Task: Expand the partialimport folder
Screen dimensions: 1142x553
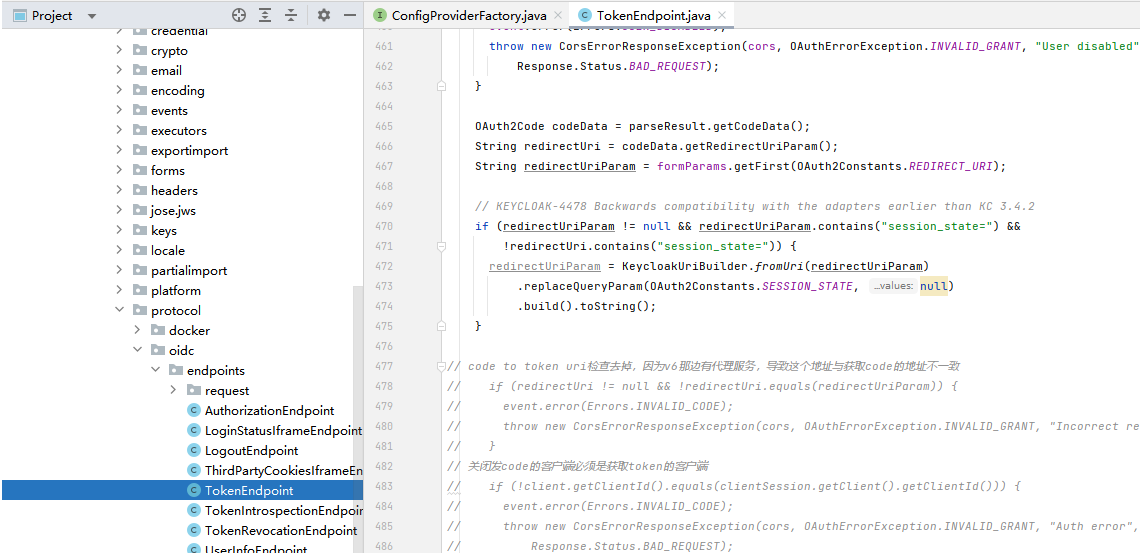Action: click(119, 270)
